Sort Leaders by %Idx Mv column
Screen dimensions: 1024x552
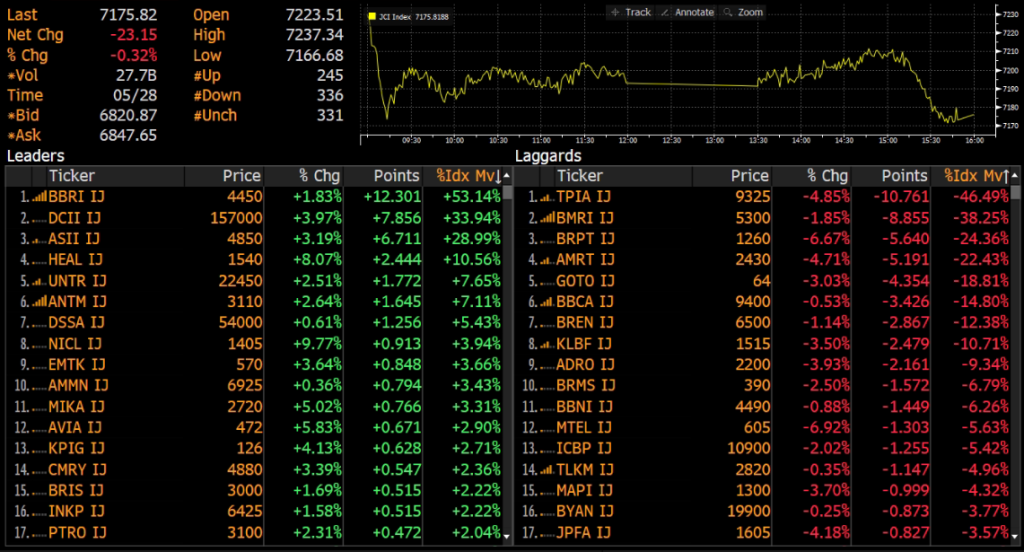click(x=468, y=176)
